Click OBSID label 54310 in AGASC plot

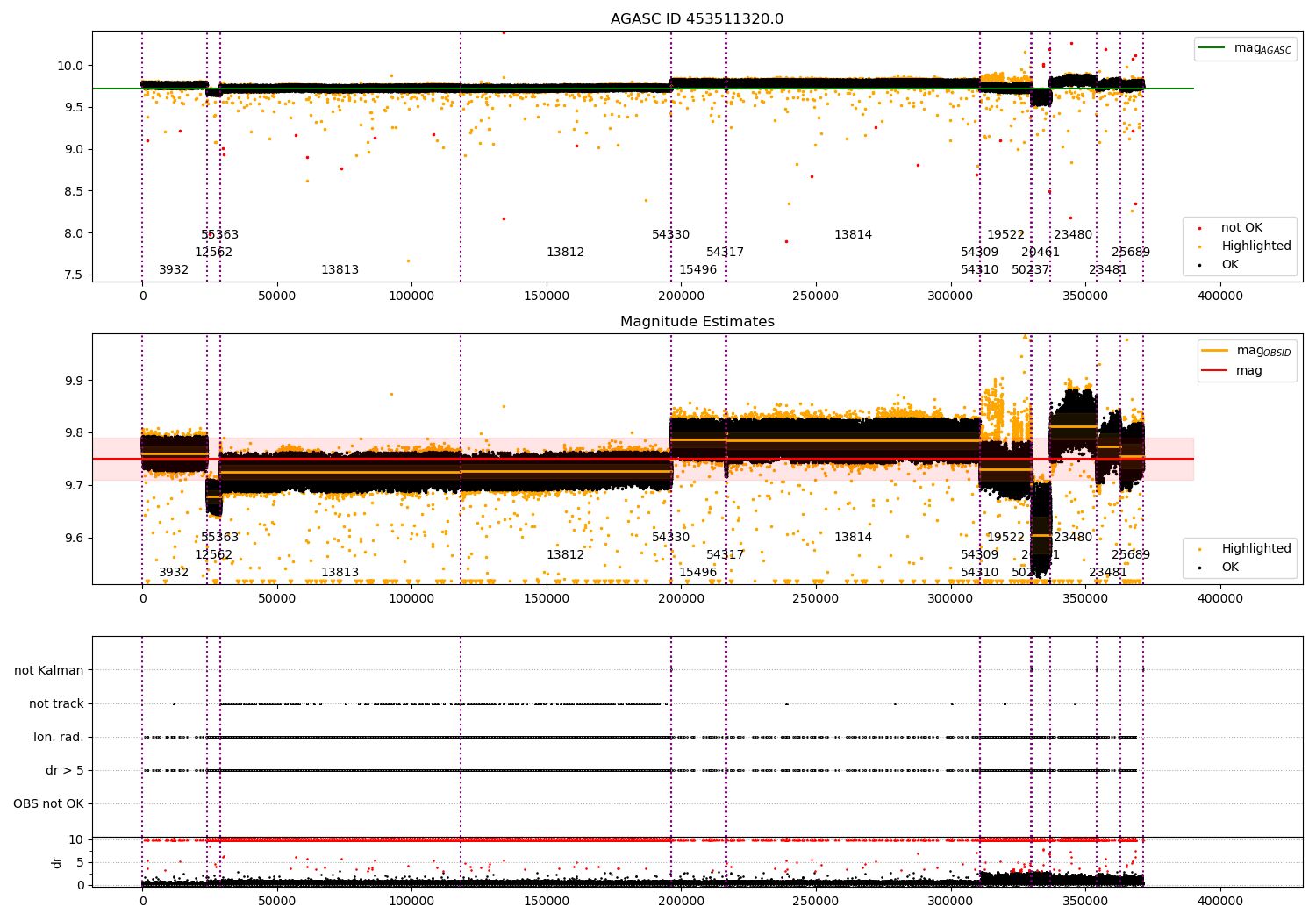pos(980,270)
